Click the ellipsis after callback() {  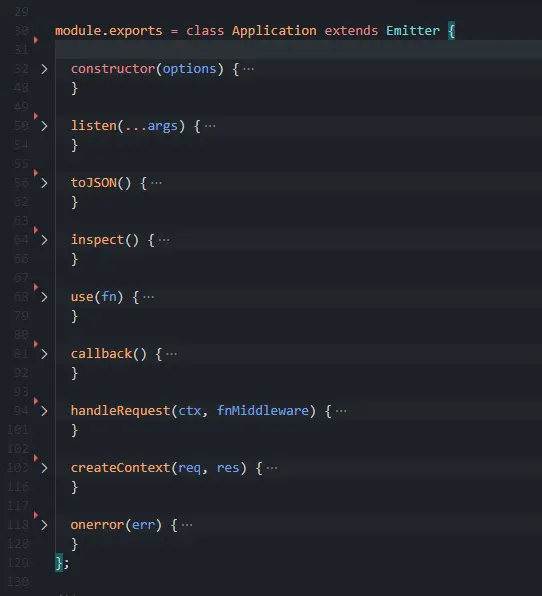click(x=171, y=354)
